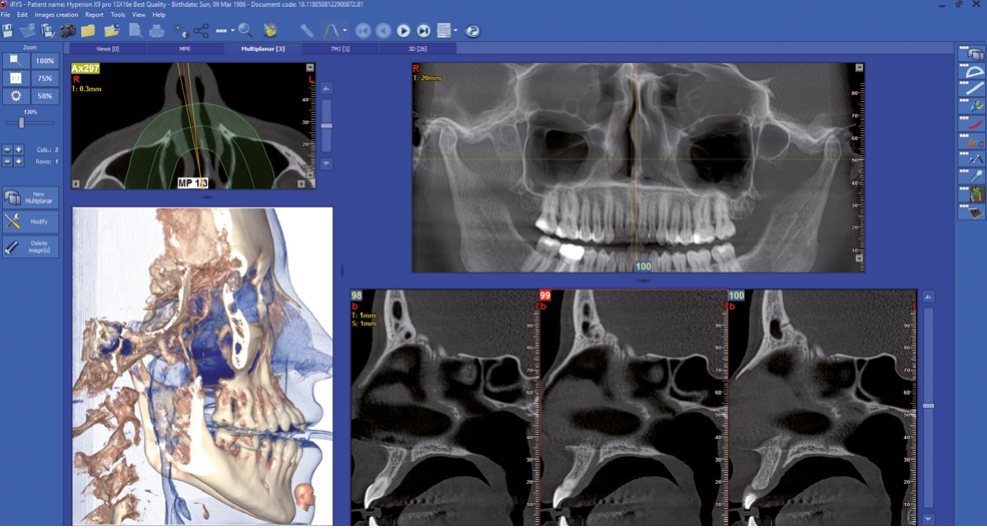Select the zigzag polyline tool

tap(971, 159)
